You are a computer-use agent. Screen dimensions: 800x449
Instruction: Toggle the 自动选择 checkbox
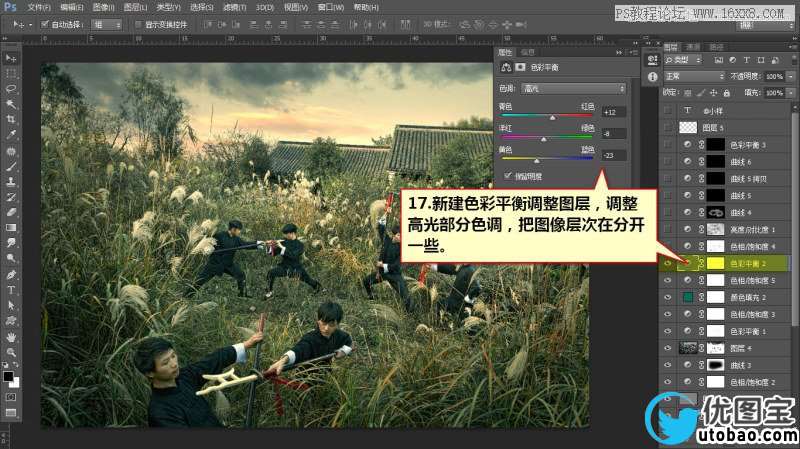click(44, 24)
